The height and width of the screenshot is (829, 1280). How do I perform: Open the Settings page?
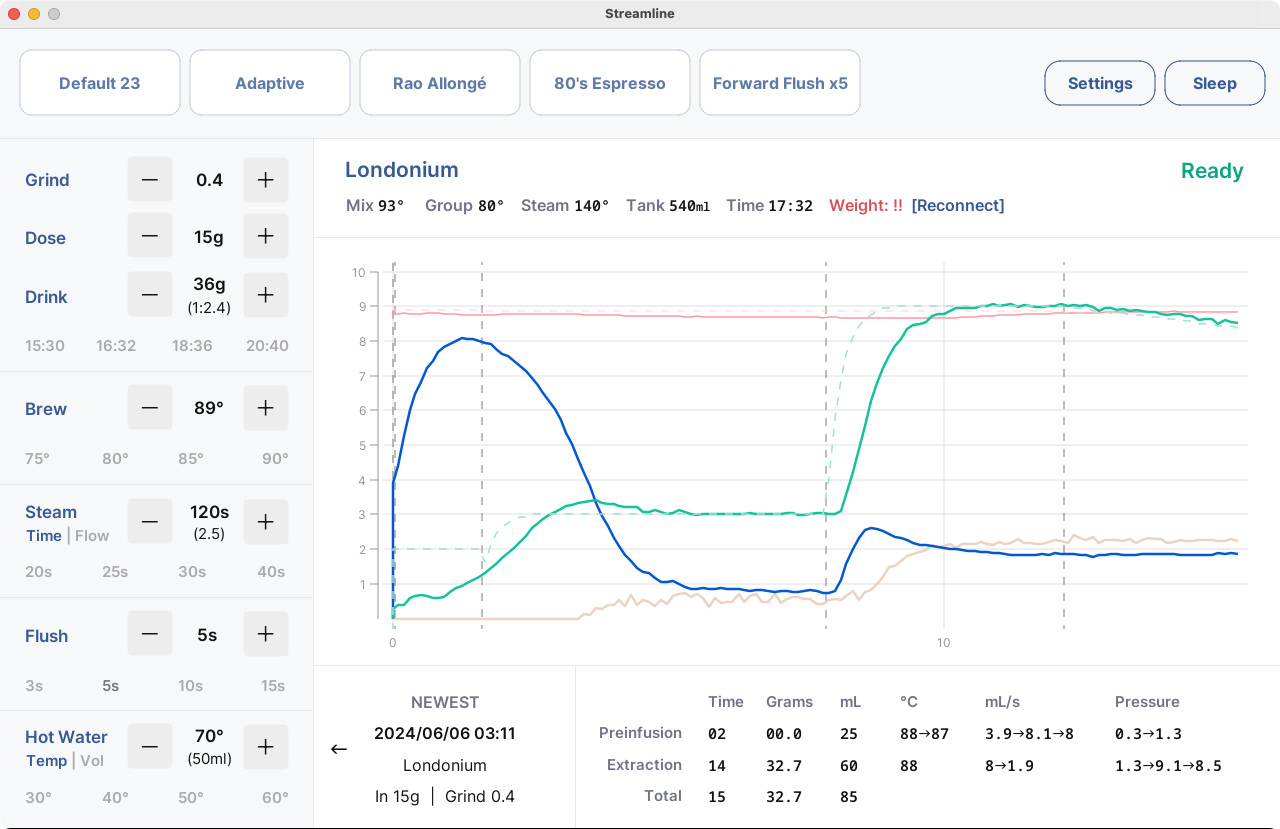(1100, 83)
